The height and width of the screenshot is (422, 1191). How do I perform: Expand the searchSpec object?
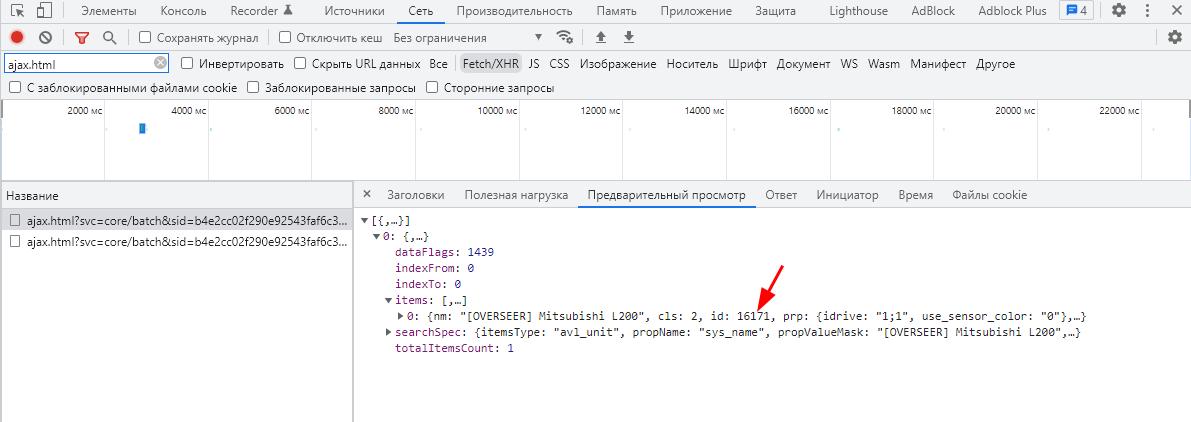point(388,332)
